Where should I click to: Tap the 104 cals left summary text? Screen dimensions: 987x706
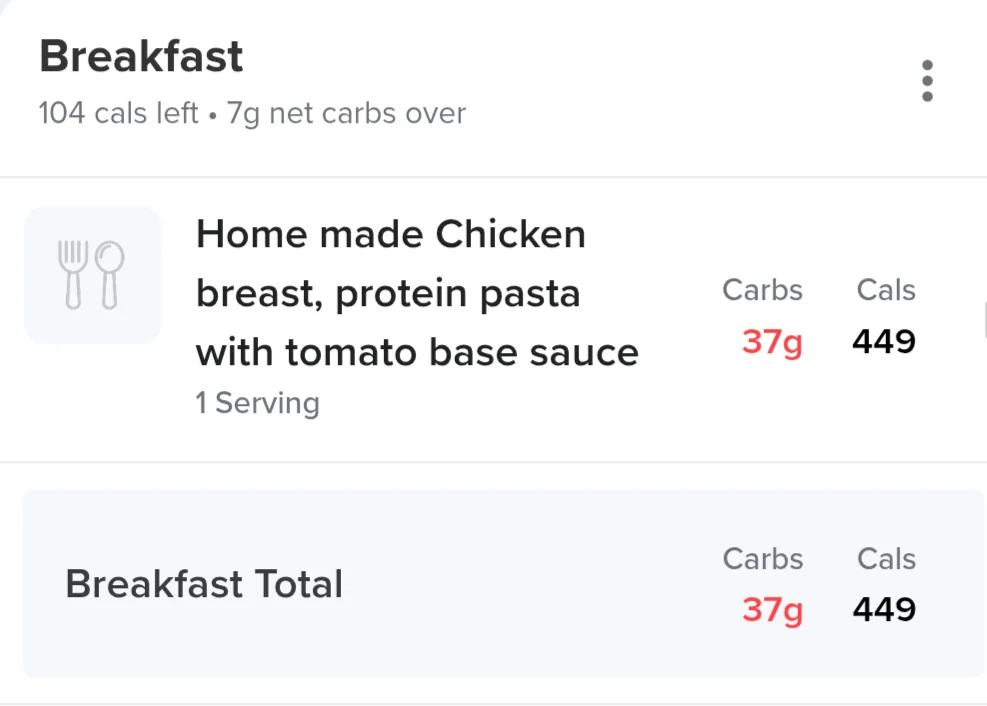pyautogui.click(x=118, y=113)
